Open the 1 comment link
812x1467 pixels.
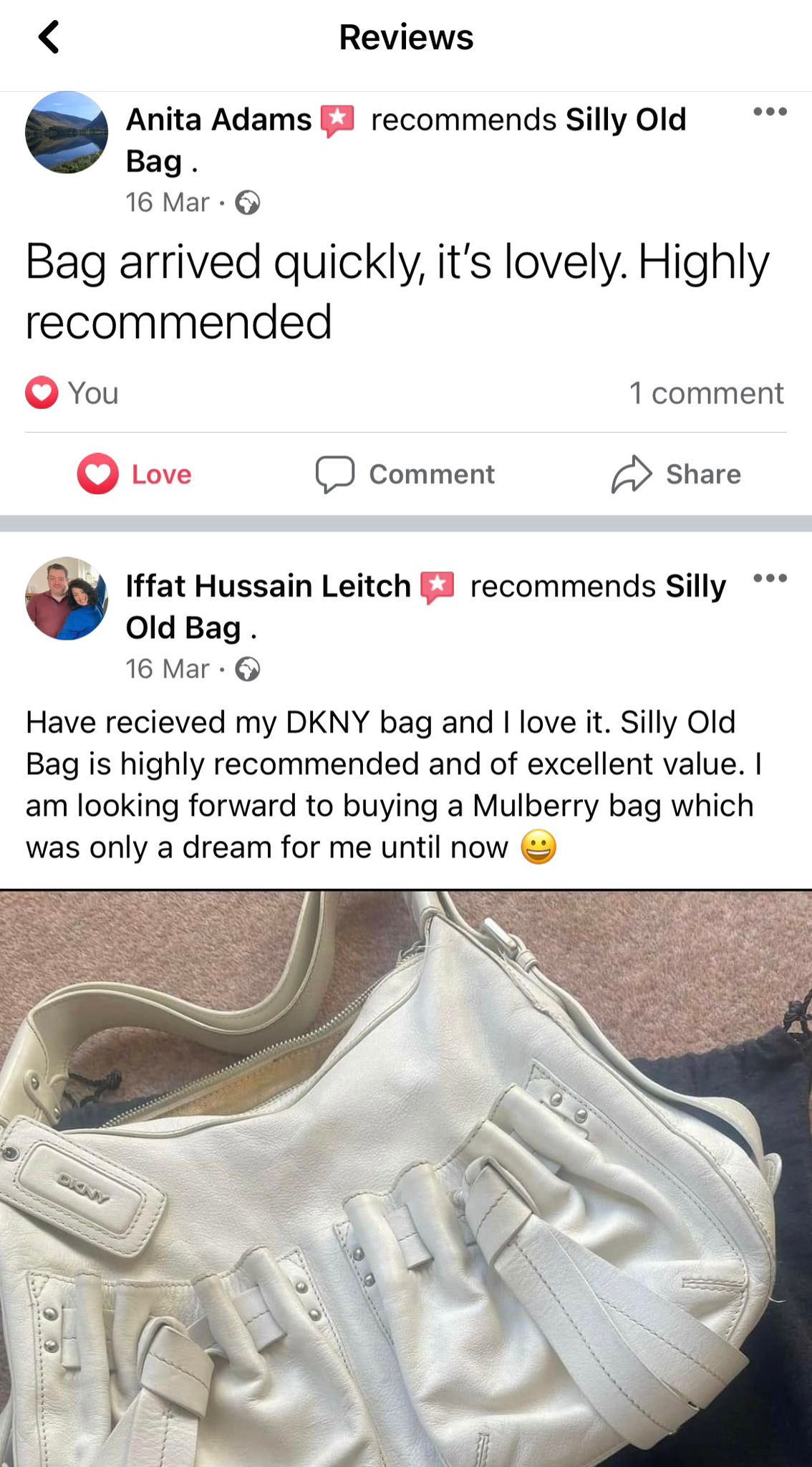point(706,393)
